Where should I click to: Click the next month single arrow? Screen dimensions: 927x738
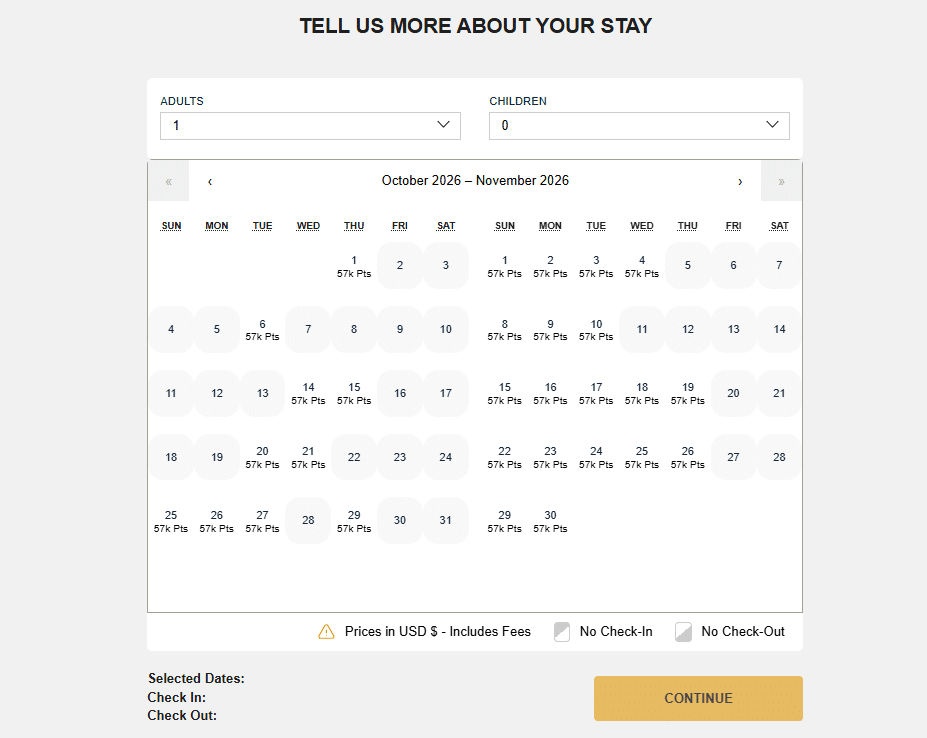coord(740,181)
